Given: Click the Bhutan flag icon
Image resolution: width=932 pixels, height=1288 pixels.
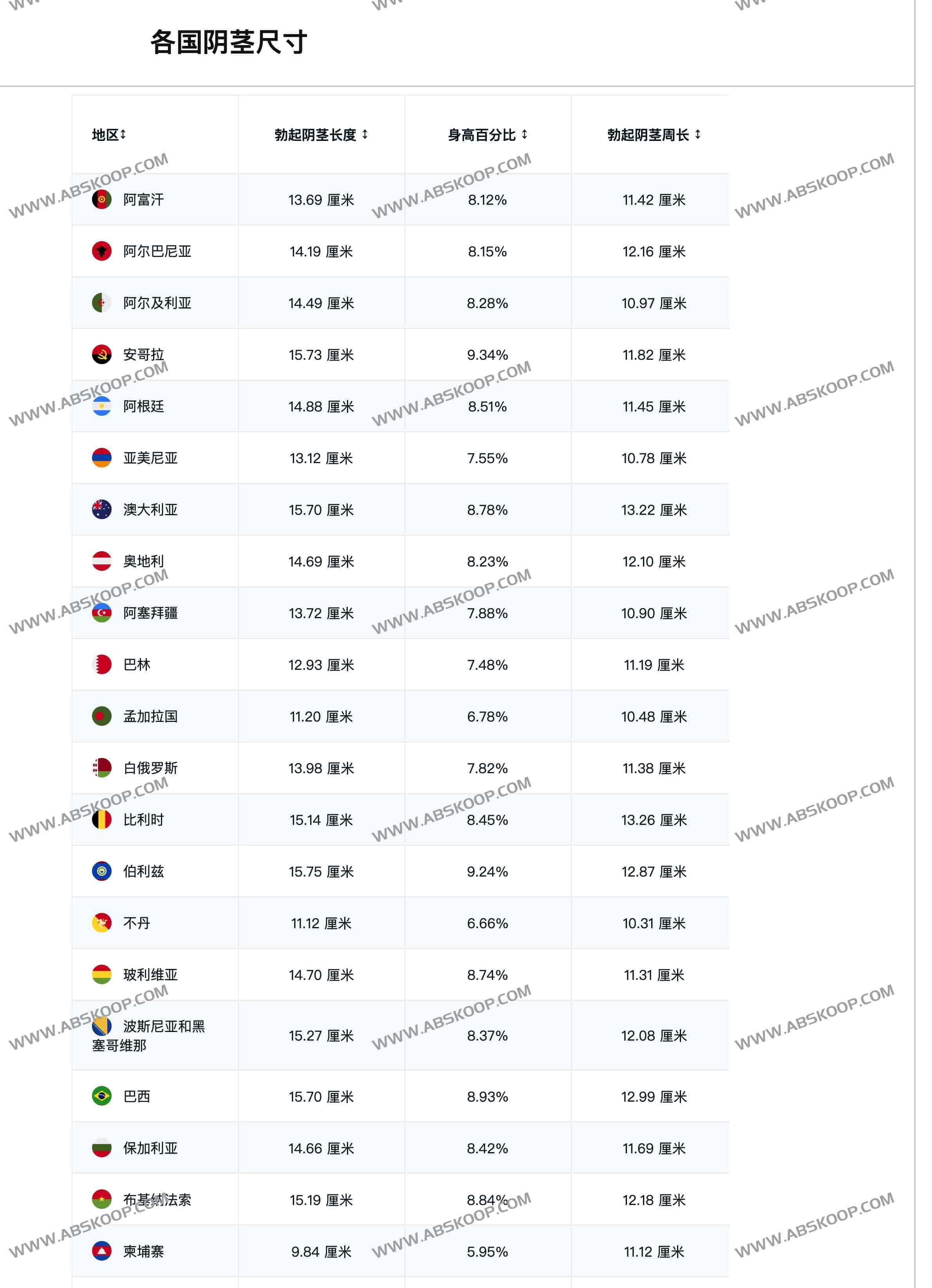Looking at the screenshot, I should click(x=102, y=923).
